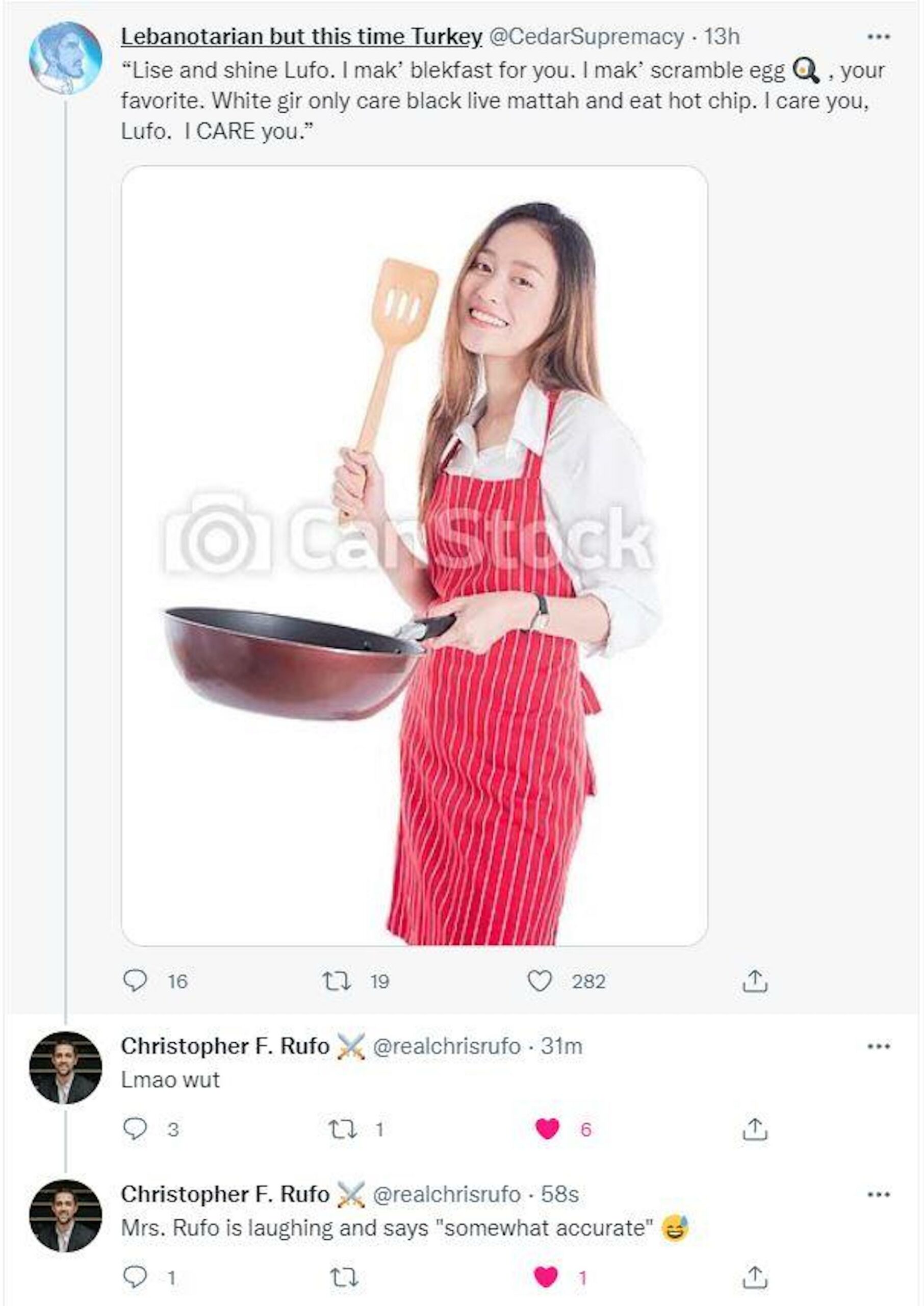
Task: Share the CedarSupremacy tweet
Action: [755, 981]
